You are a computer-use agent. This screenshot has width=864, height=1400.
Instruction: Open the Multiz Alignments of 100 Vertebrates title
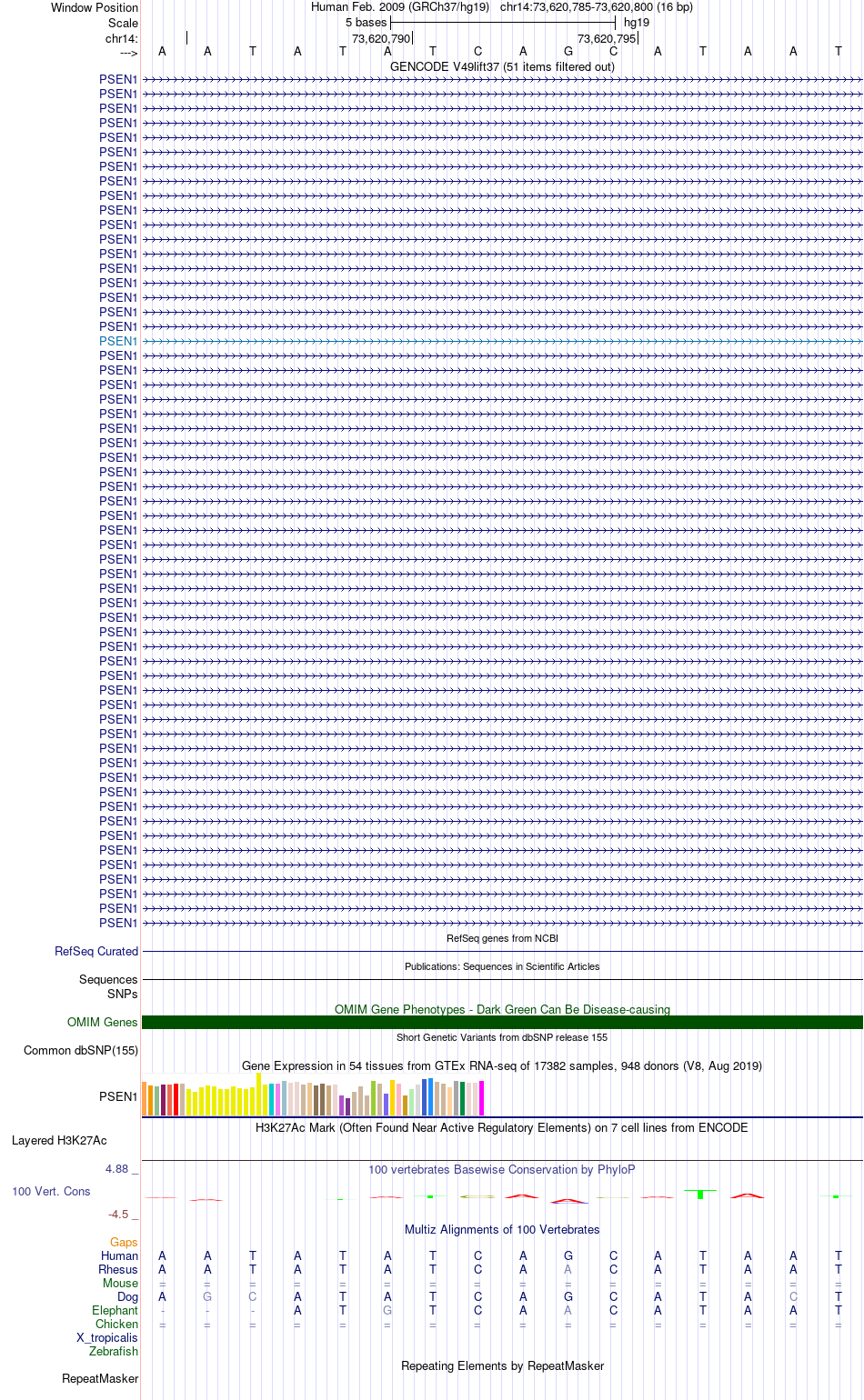(502, 1229)
